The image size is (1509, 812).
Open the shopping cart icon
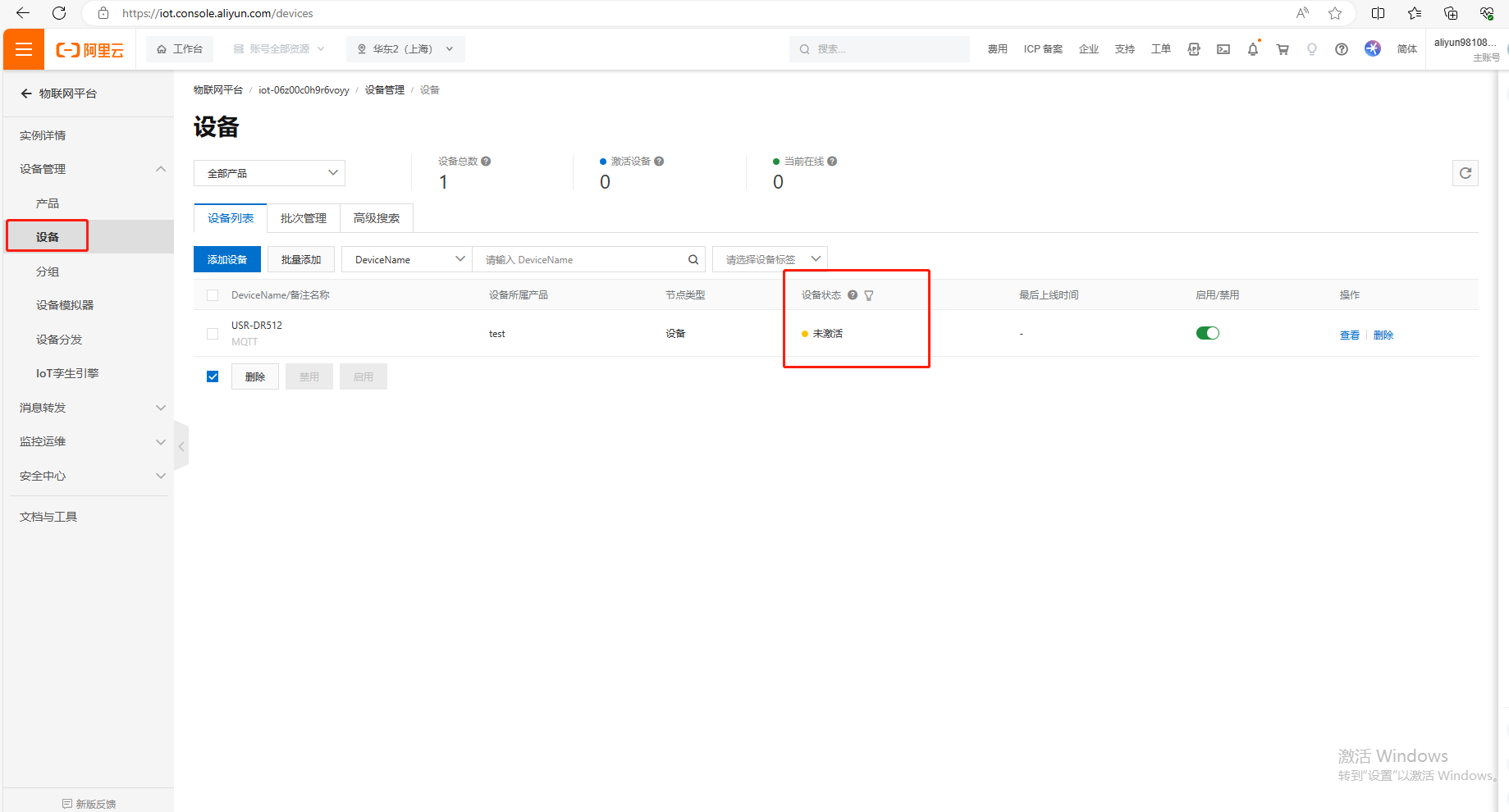[1282, 49]
